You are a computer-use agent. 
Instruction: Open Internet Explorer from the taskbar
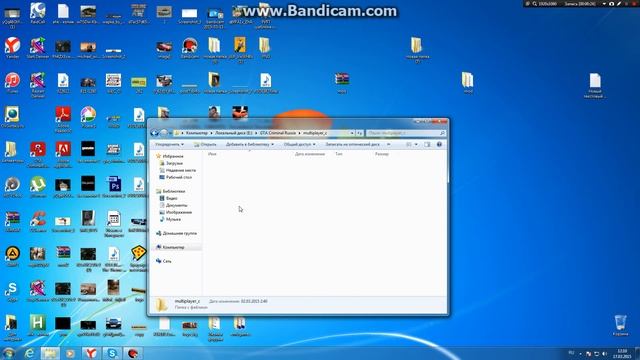pos(29,353)
